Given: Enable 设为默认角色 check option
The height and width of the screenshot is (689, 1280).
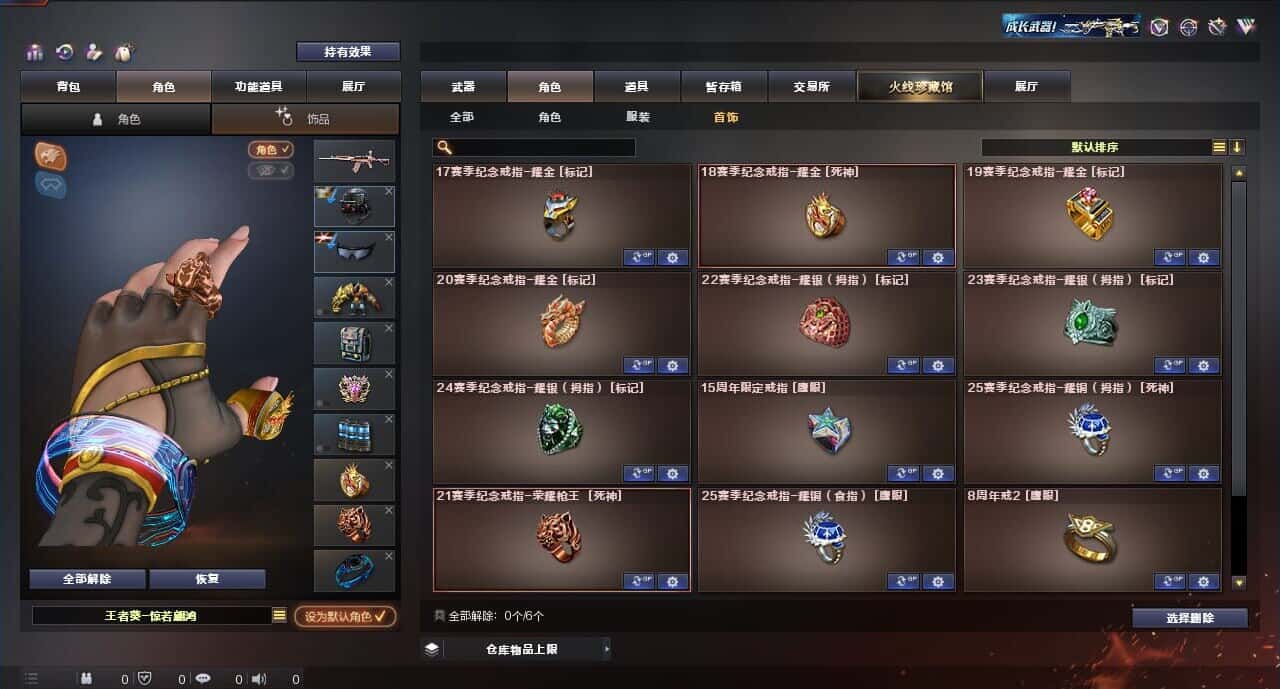Looking at the screenshot, I should tap(344, 616).
